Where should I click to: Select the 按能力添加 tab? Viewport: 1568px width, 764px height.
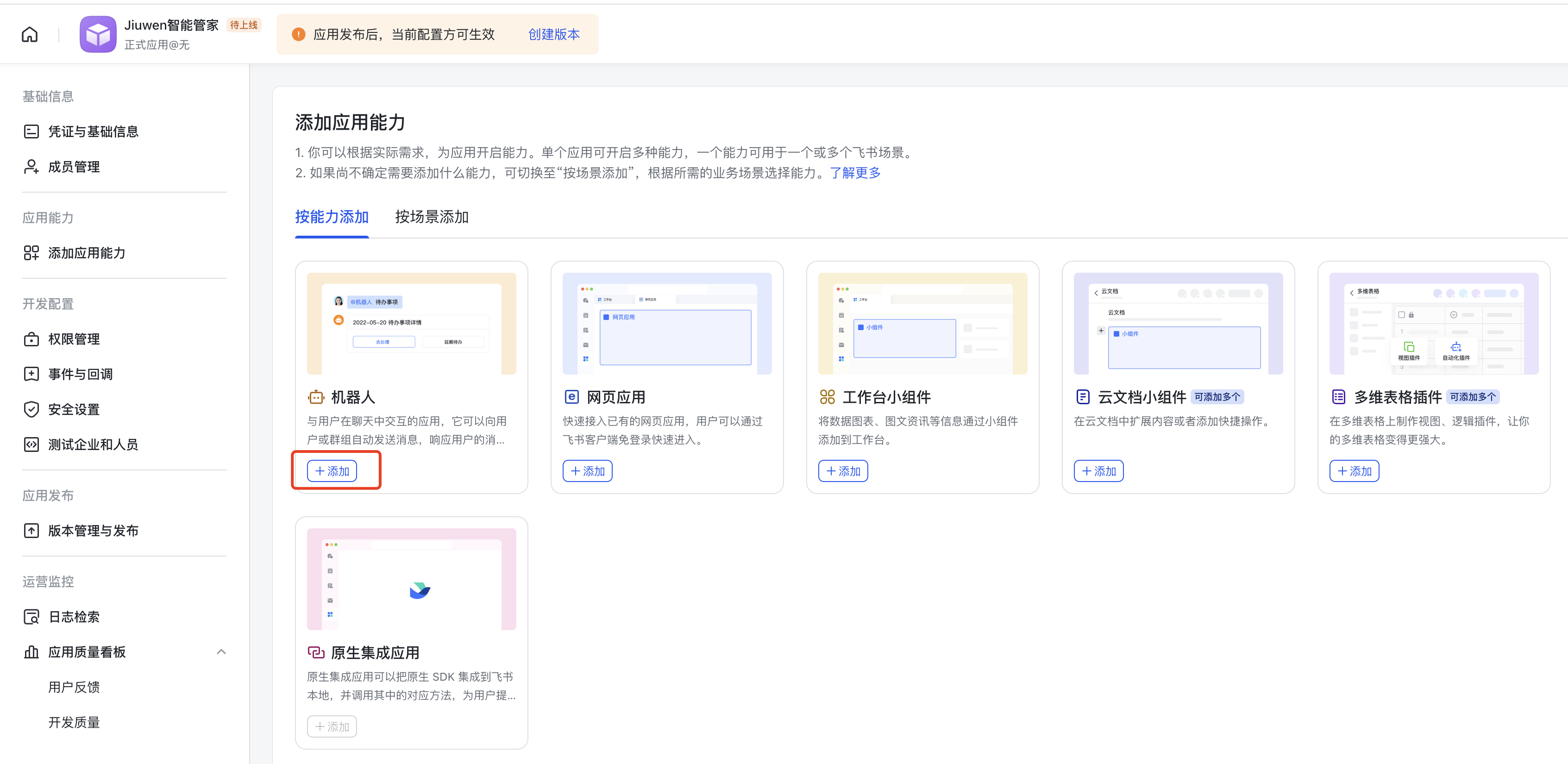click(x=331, y=217)
